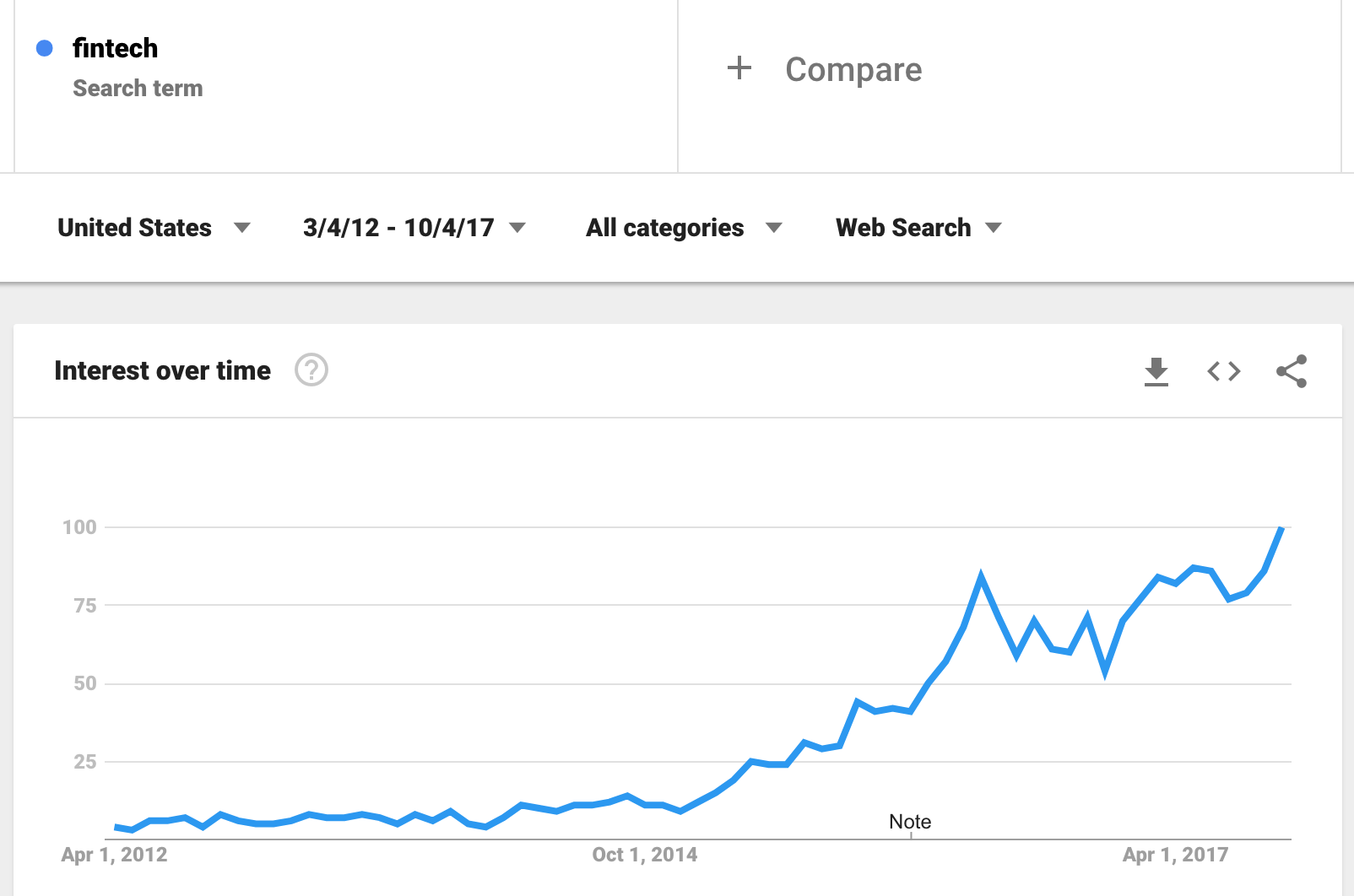
Task: Edit the fintech search term
Action: pos(116,49)
